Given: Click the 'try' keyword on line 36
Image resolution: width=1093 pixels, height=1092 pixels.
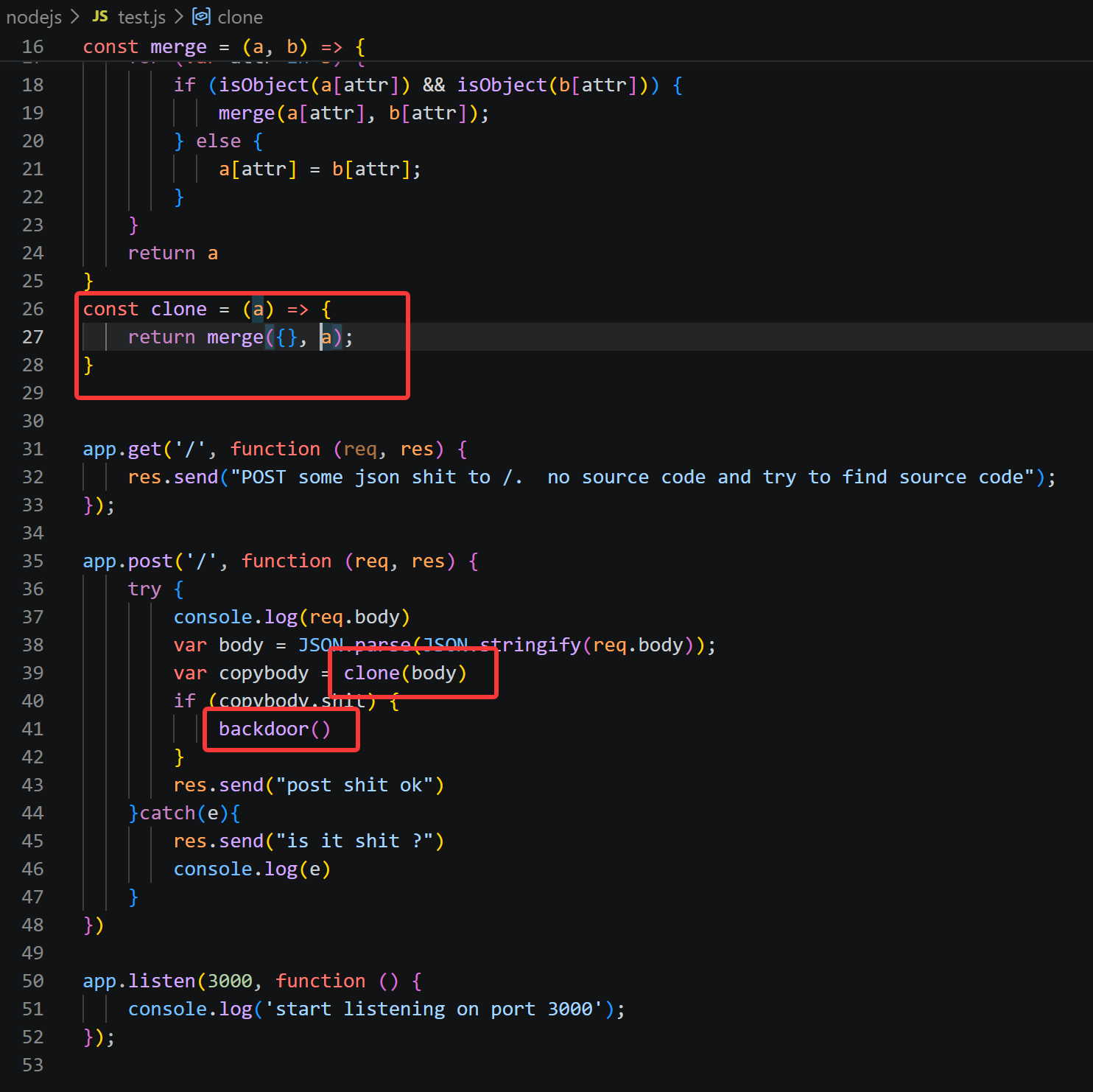Looking at the screenshot, I should 144,589.
